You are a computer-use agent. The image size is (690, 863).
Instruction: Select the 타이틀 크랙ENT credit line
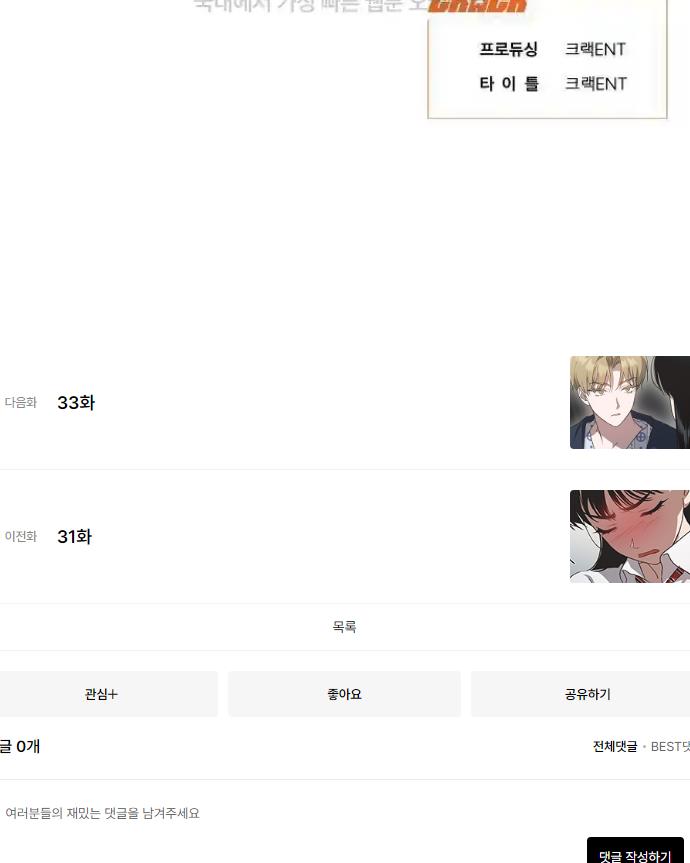[x=552, y=83]
